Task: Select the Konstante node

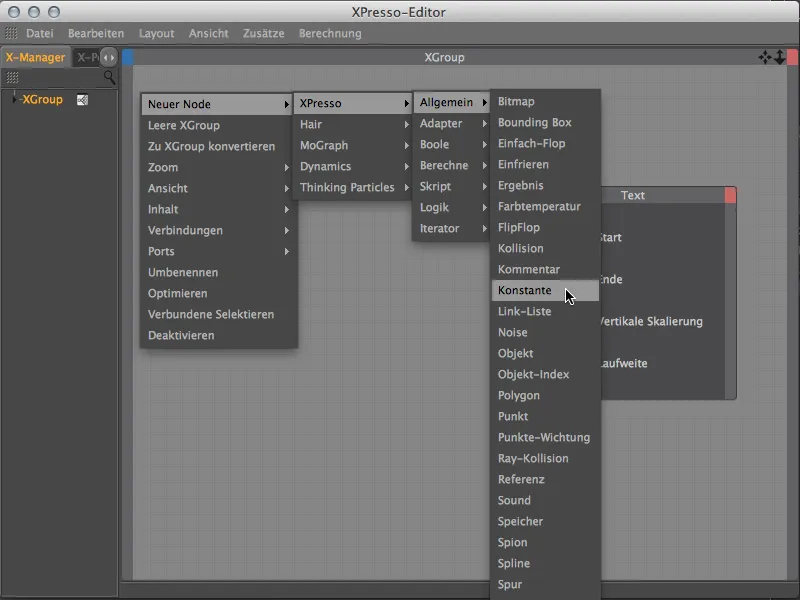Action: 545,290
